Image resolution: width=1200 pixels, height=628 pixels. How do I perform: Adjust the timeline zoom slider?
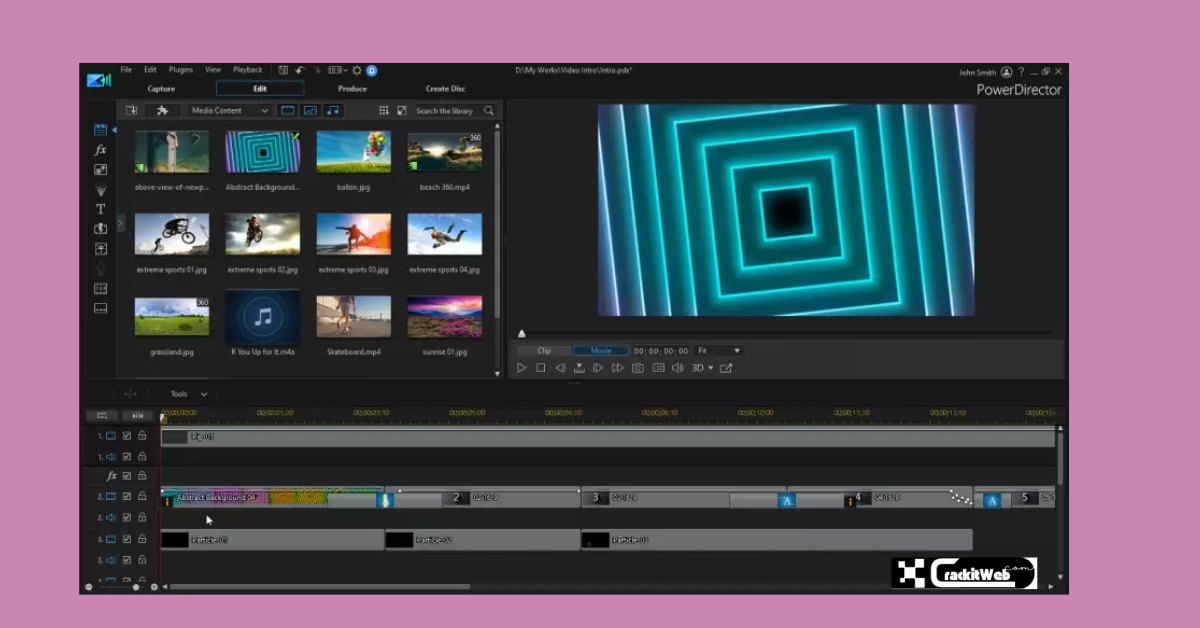[136, 587]
